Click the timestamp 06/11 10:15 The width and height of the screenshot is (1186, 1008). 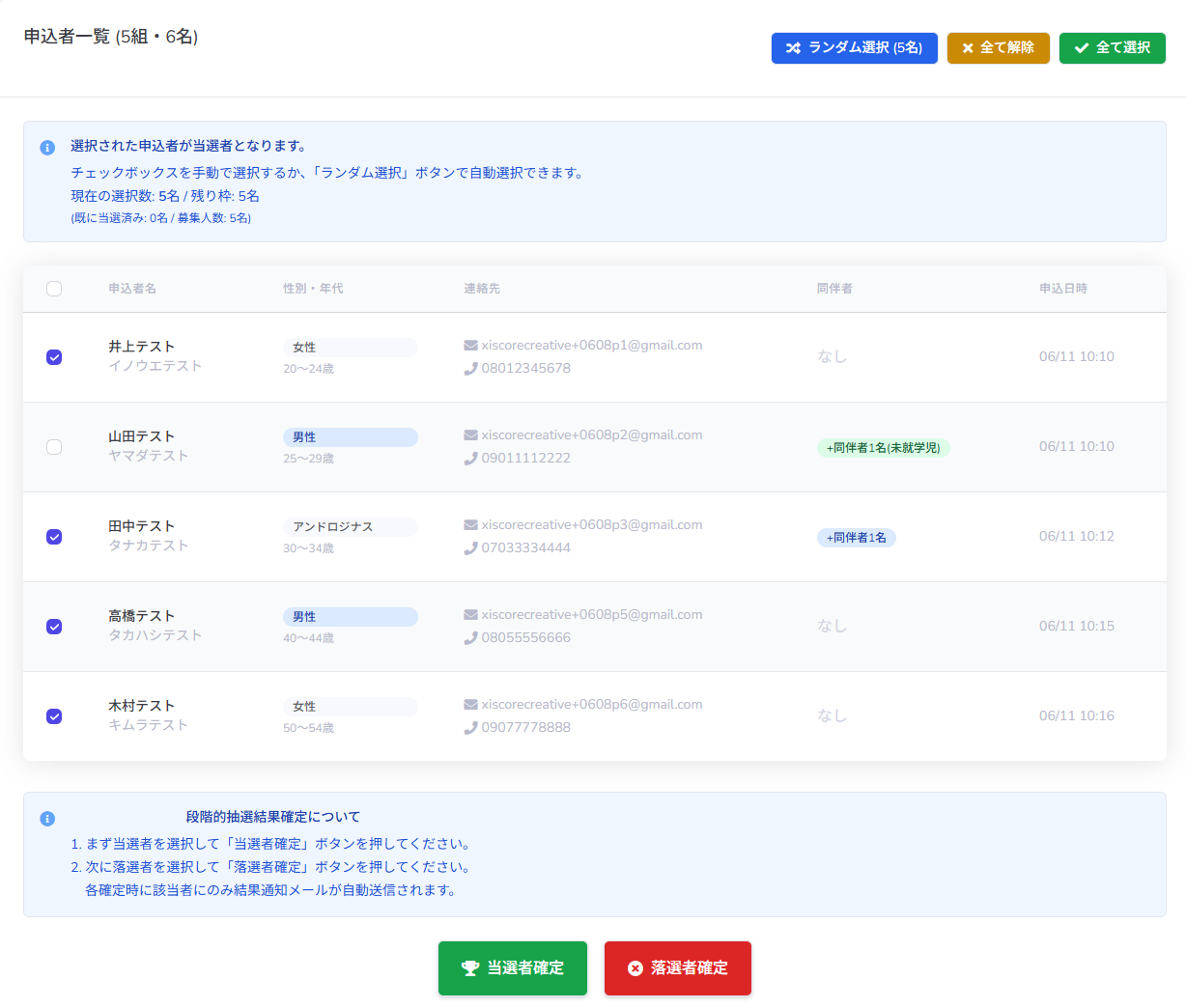point(1077,627)
